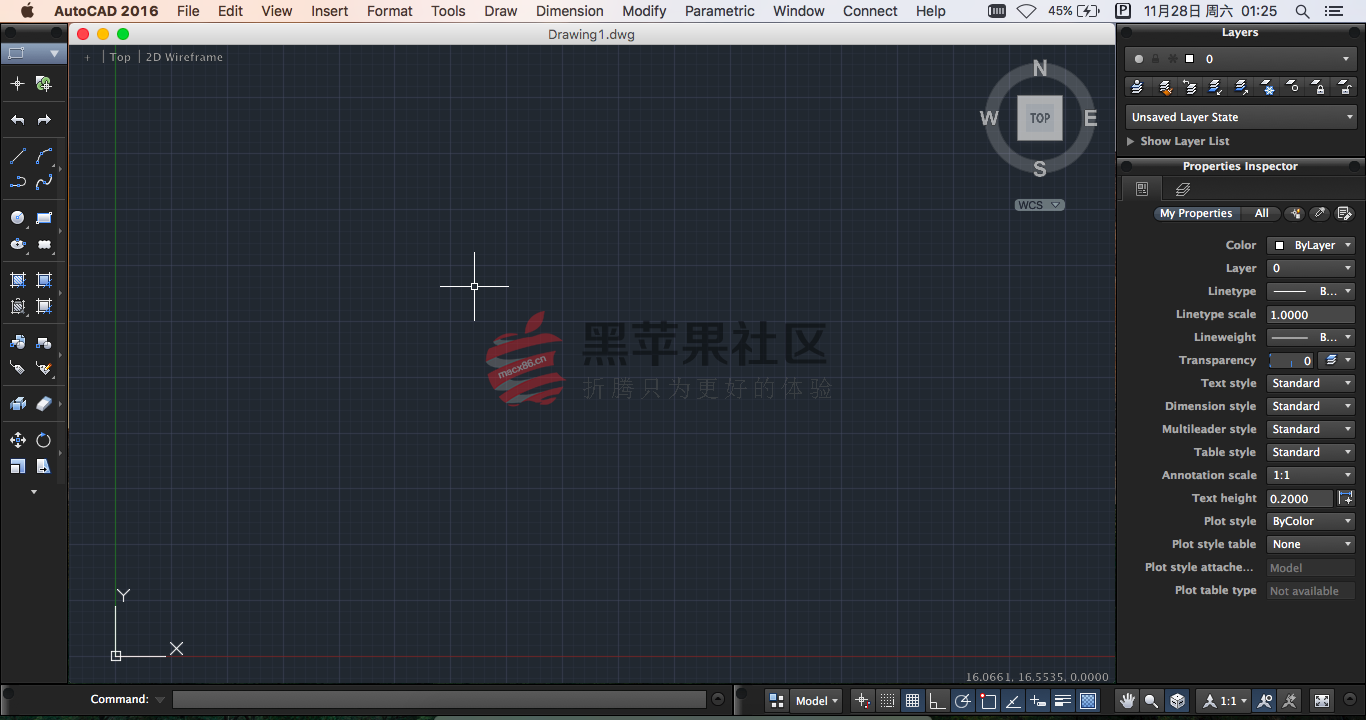This screenshot has height=720, width=1366.
Task: Open the Color ByLayer dropdown
Action: 1311,245
